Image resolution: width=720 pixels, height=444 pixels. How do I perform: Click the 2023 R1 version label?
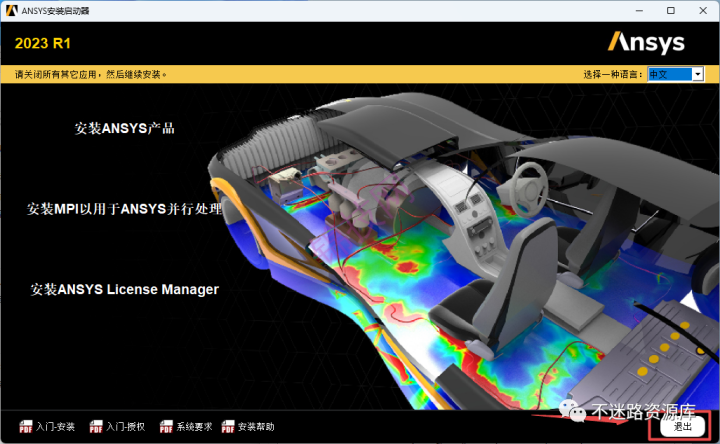coord(43,43)
